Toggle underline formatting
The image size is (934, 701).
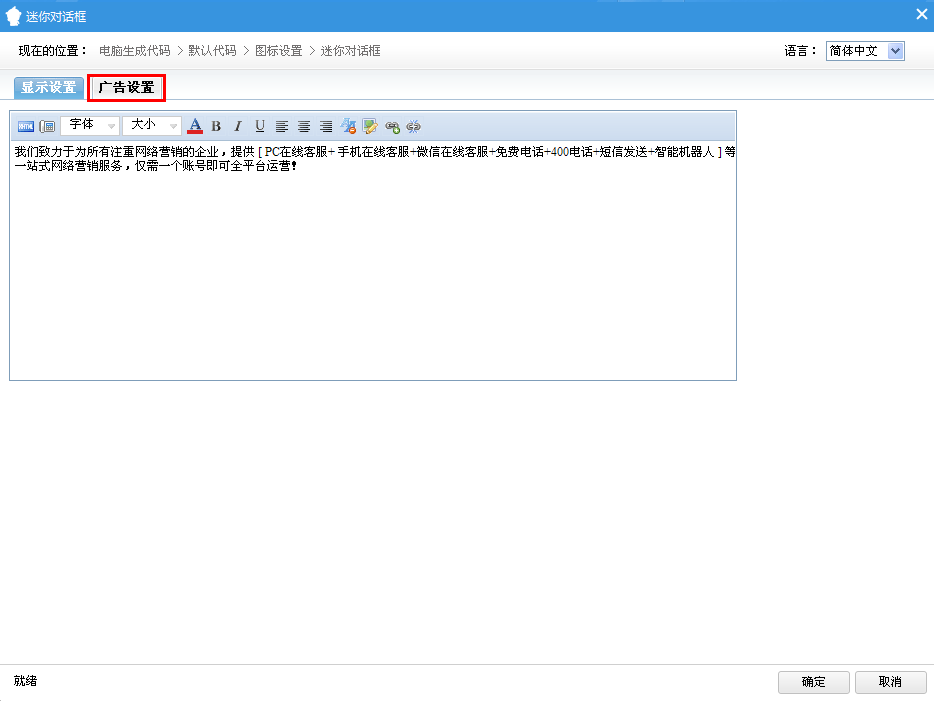click(260, 126)
